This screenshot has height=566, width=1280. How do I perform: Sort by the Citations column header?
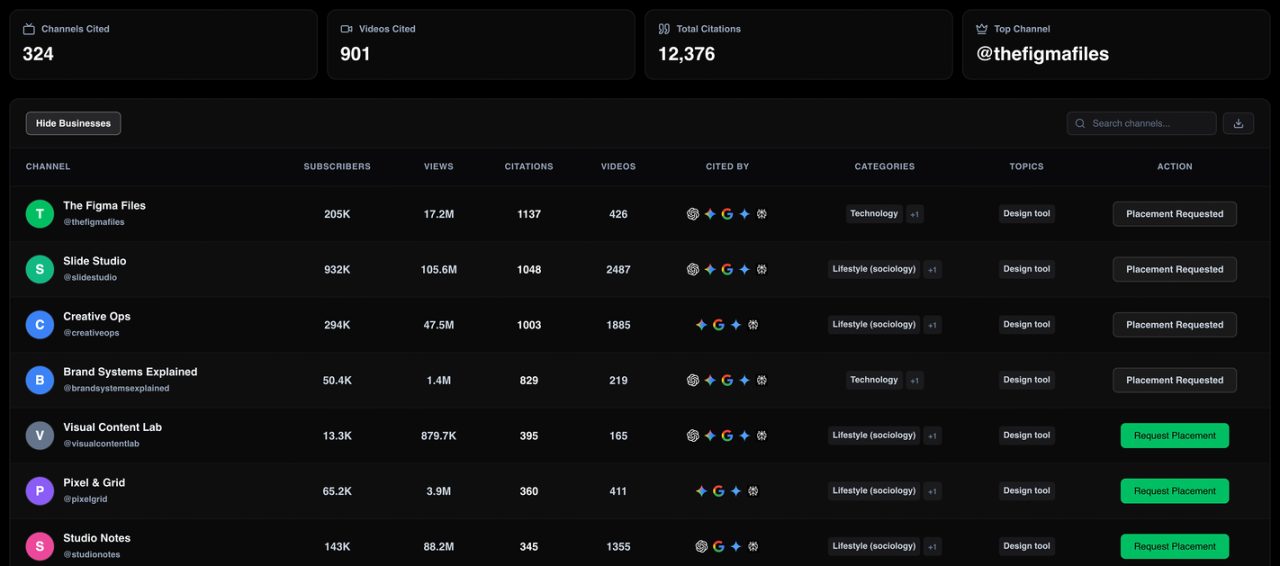tap(529, 167)
